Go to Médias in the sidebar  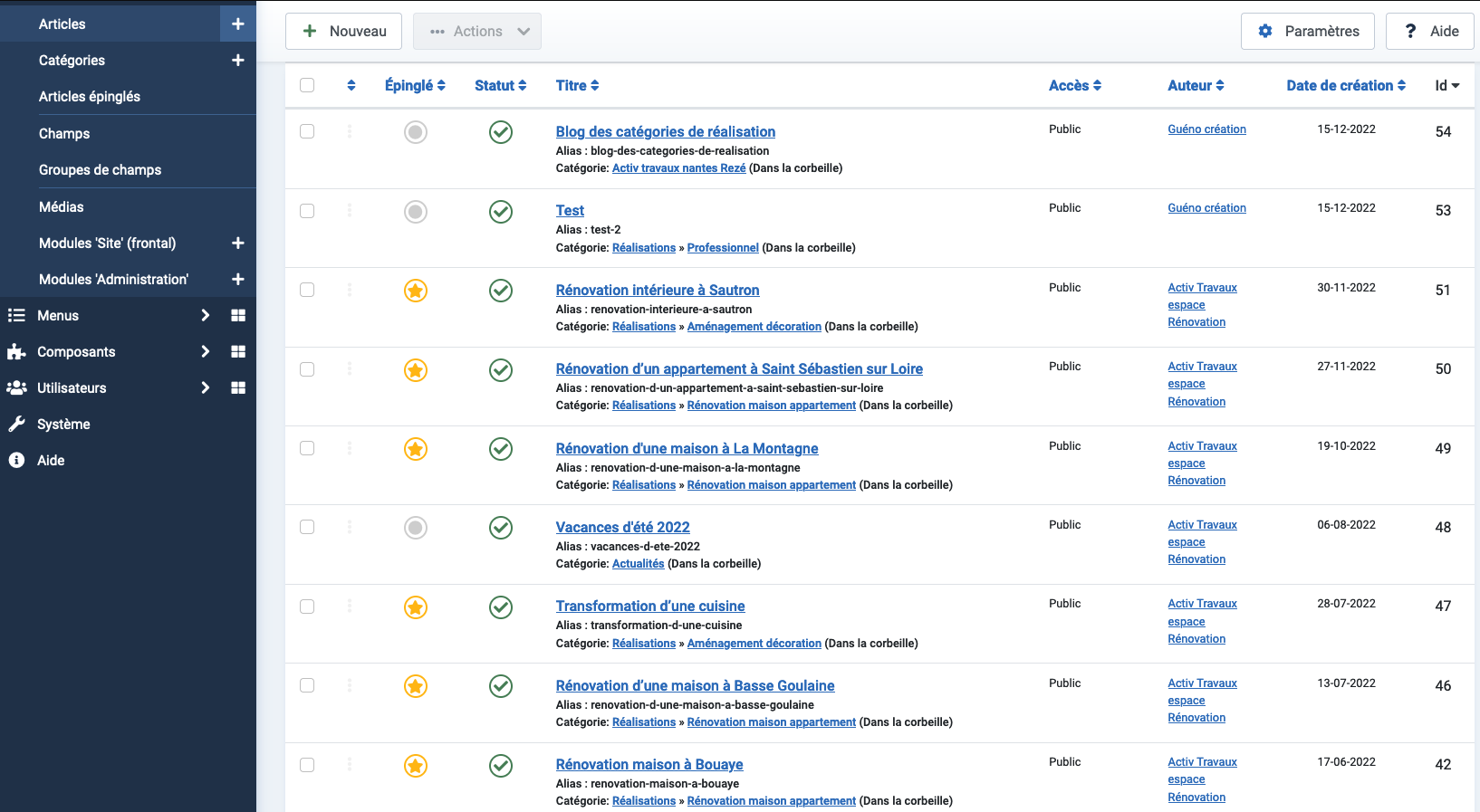pos(62,206)
